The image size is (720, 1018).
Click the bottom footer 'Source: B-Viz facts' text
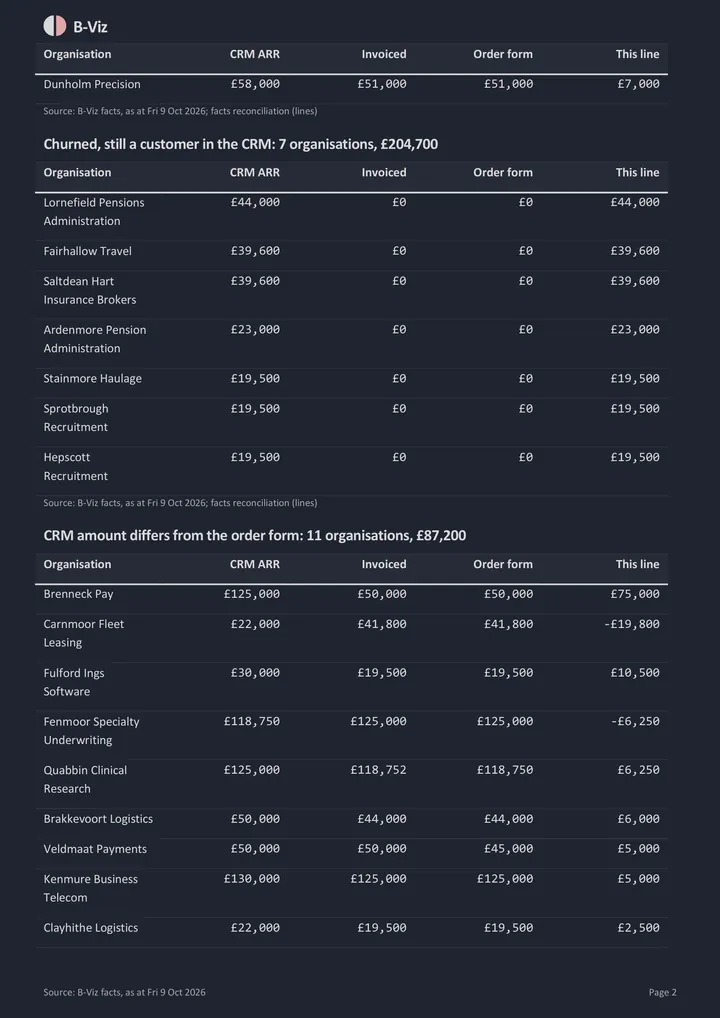(125, 992)
